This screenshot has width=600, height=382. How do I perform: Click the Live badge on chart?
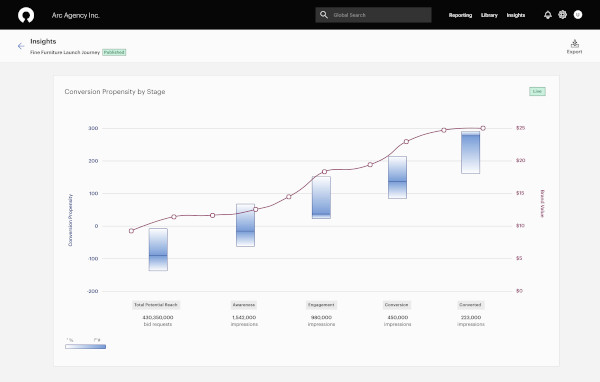(x=537, y=91)
